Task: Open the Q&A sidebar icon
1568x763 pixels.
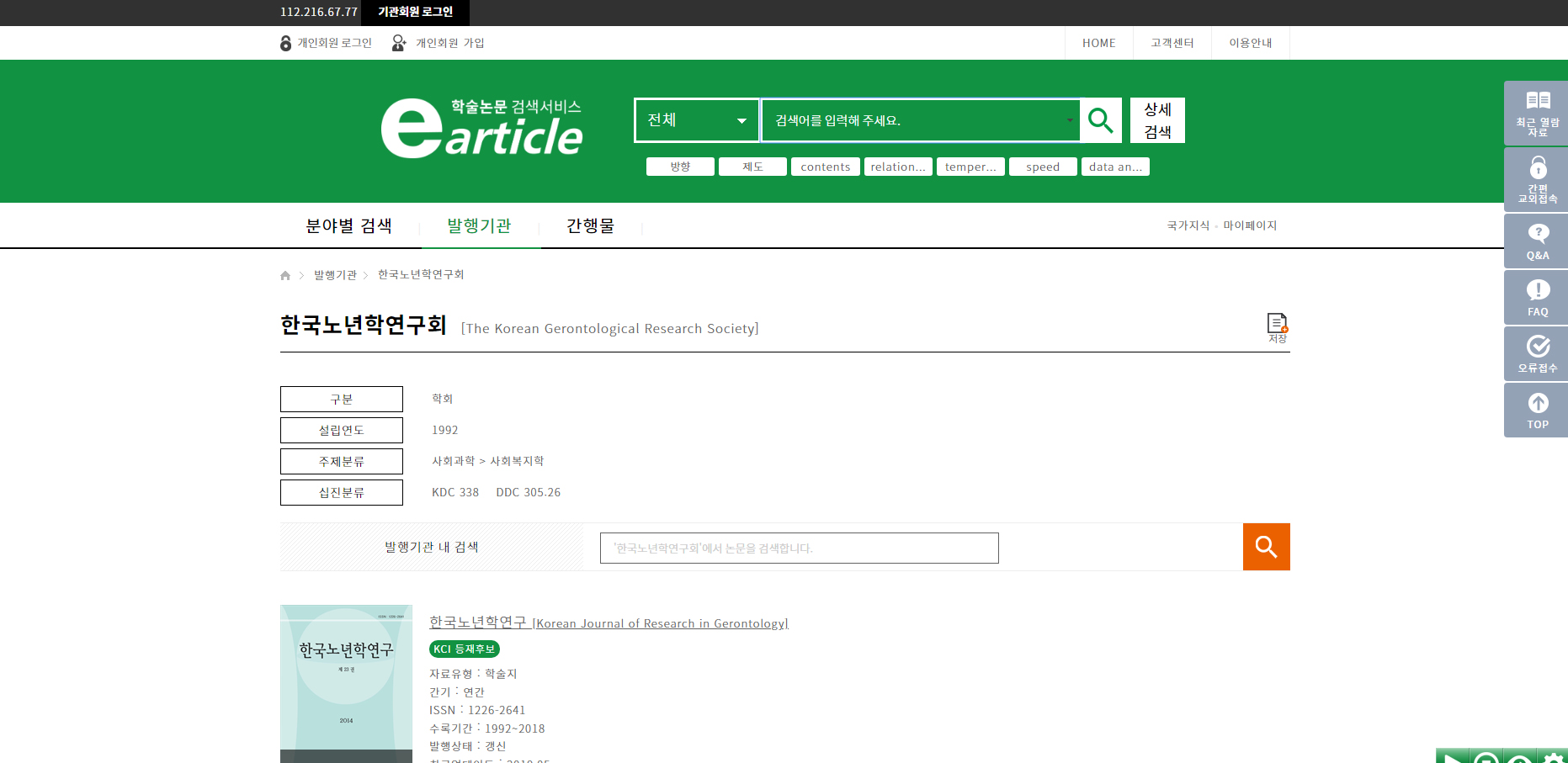Action: [x=1537, y=241]
